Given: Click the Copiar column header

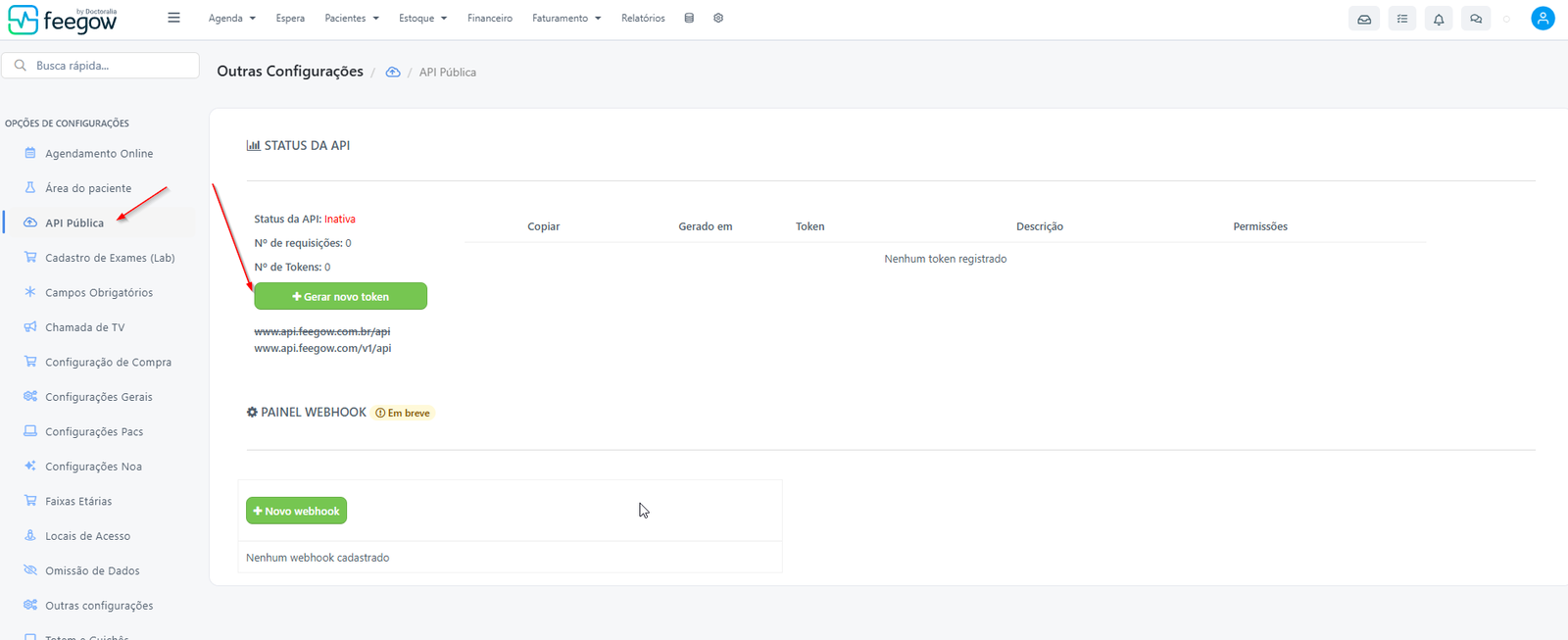Looking at the screenshot, I should pyautogui.click(x=544, y=226).
